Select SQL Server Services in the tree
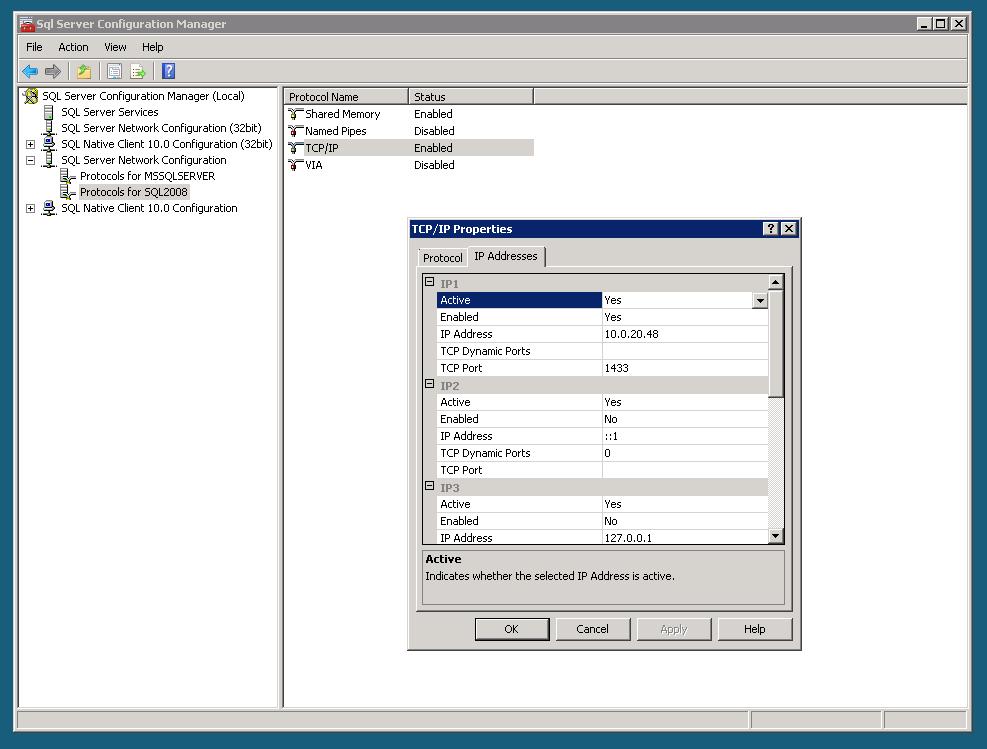 click(110, 112)
